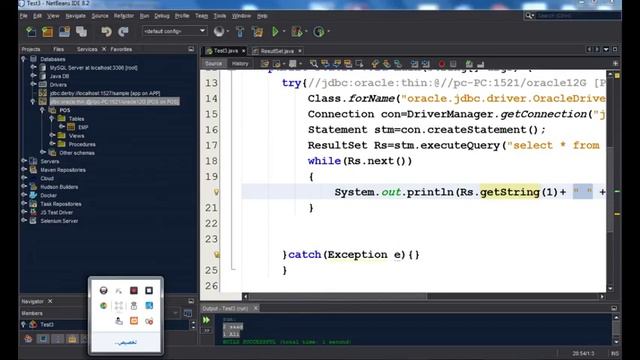Viewport: 640px width, 360px height.
Task: Click the blue square icon in the tray popup
Action: coord(149,305)
